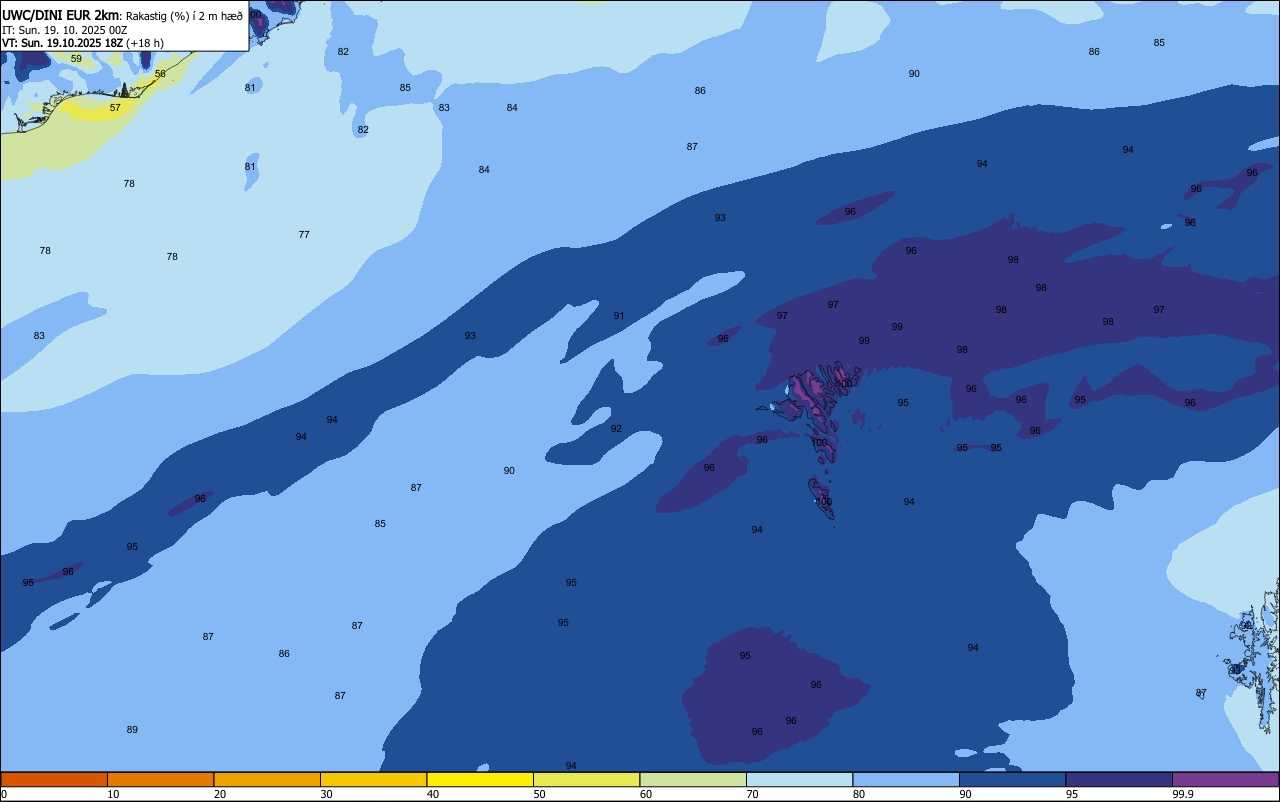
Task: Click the humidity value 77 on the map
Action: (304, 235)
